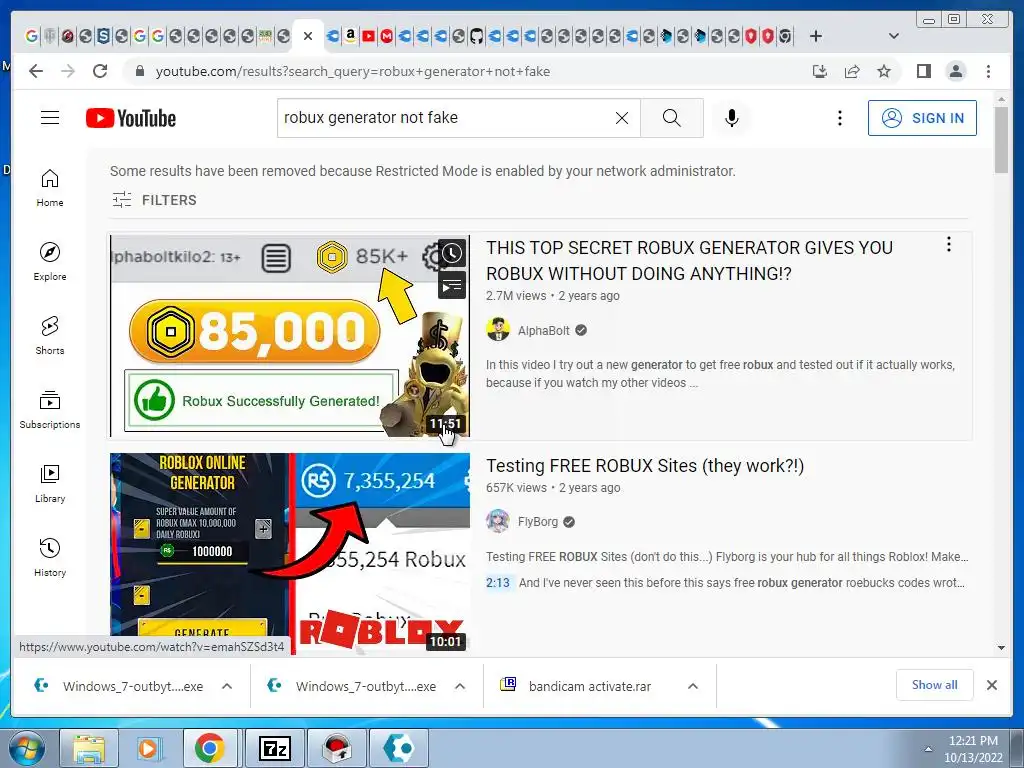Open YouTube settings three-dot menu
This screenshot has width=1024, height=768.
click(840, 118)
